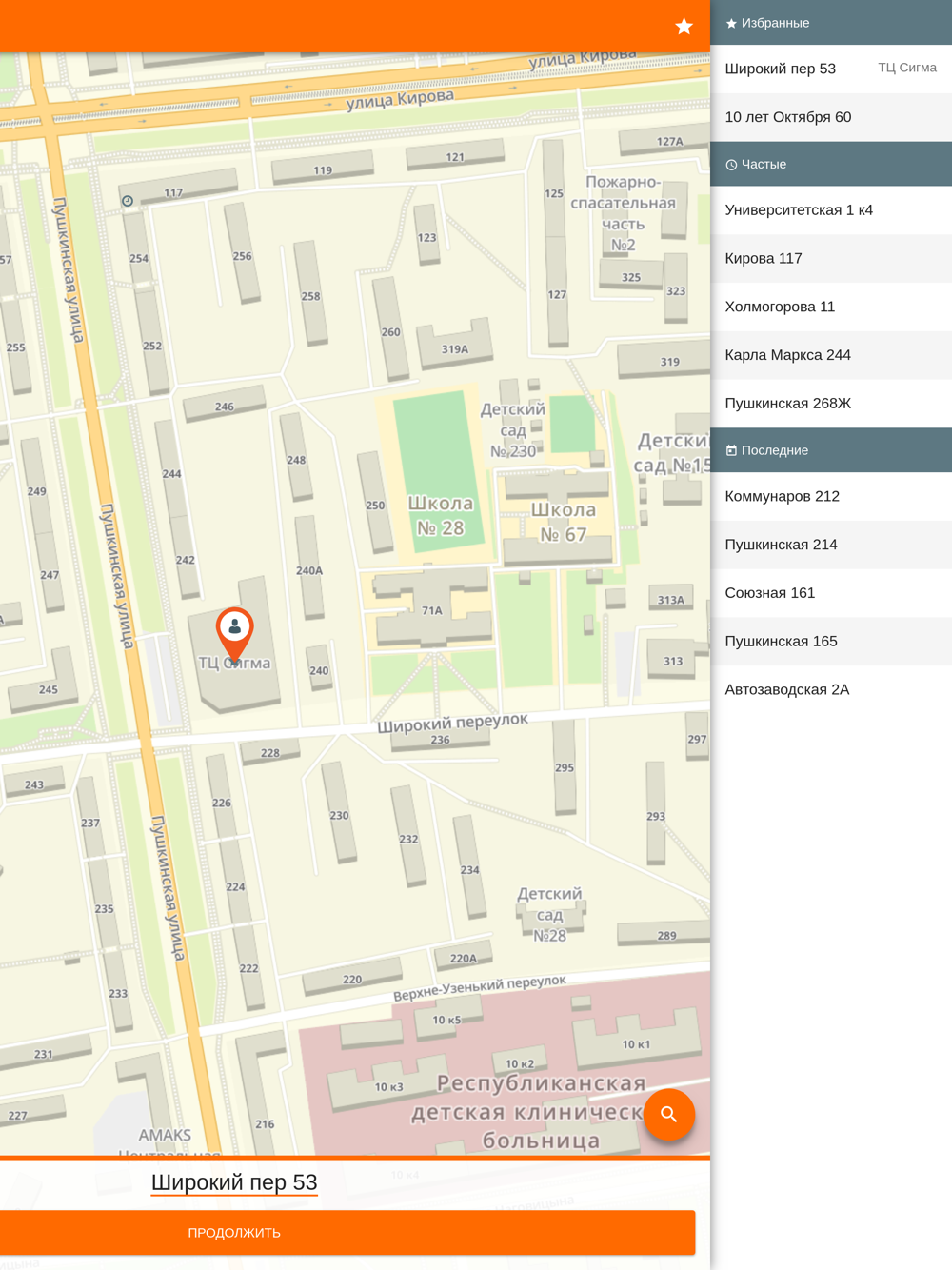Click the clock icon near building 117

[x=128, y=201]
